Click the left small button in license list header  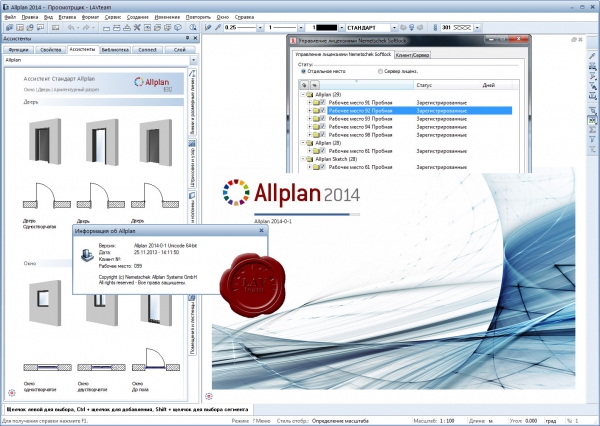[x=304, y=85]
